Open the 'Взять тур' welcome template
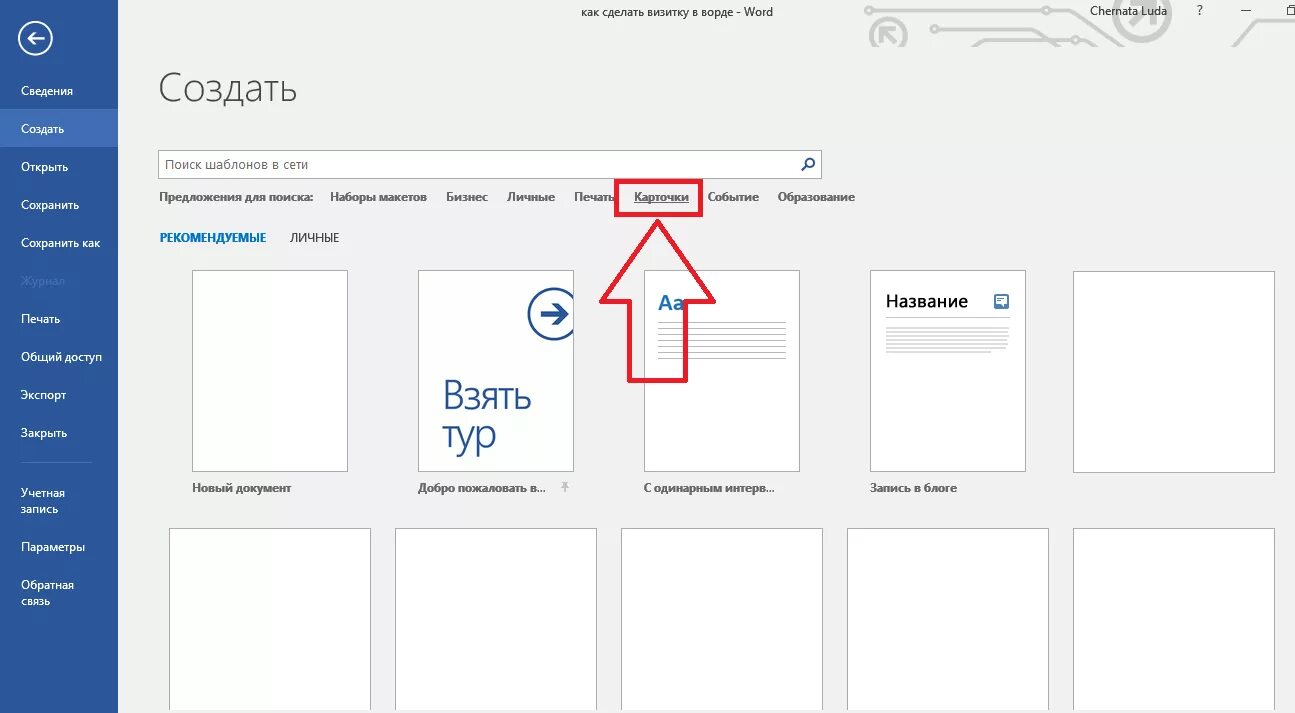The height and width of the screenshot is (713, 1295). coord(496,371)
